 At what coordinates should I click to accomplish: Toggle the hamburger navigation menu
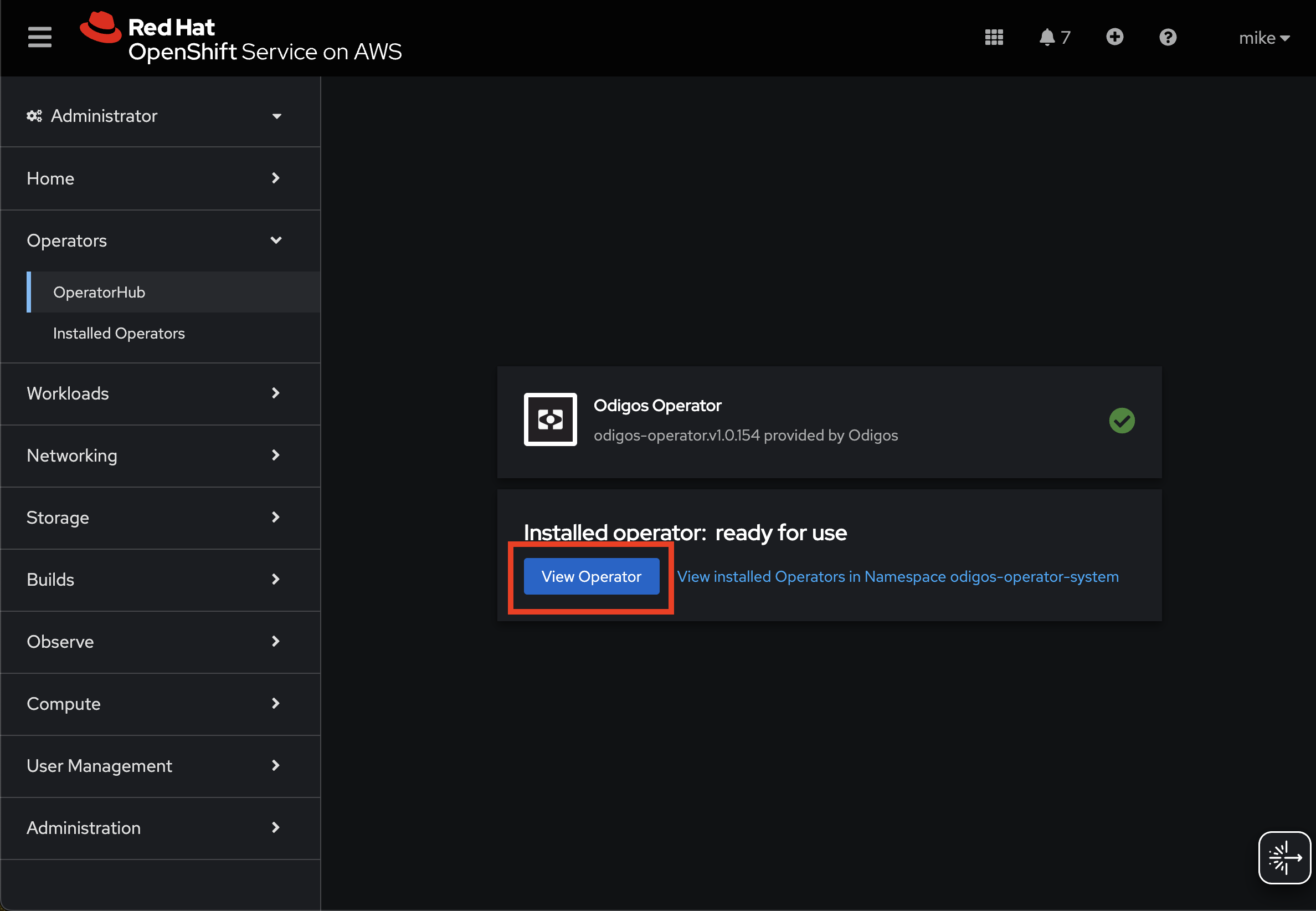pyautogui.click(x=39, y=38)
